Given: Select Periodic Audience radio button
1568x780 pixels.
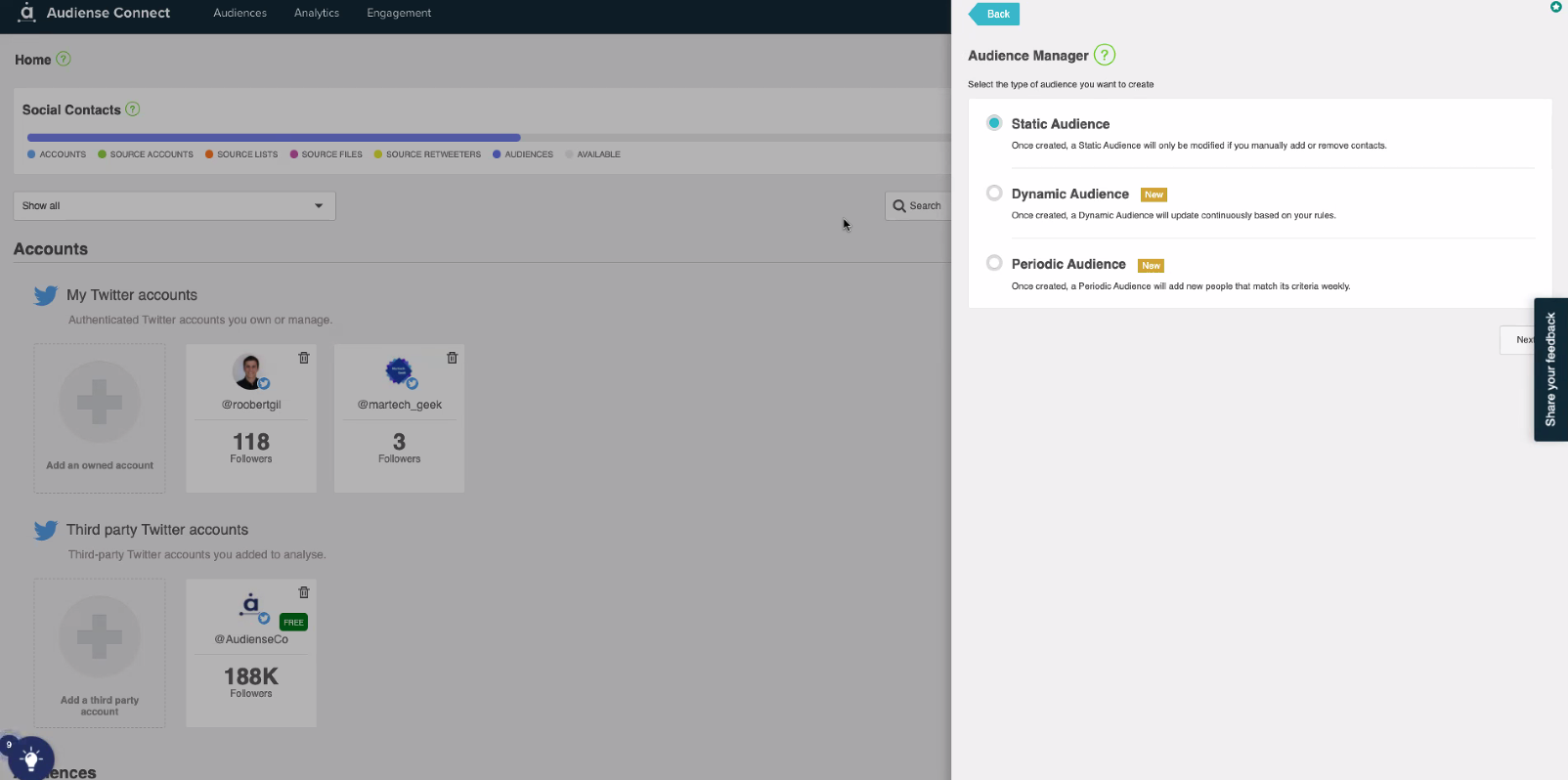Looking at the screenshot, I should [x=994, y=263].
